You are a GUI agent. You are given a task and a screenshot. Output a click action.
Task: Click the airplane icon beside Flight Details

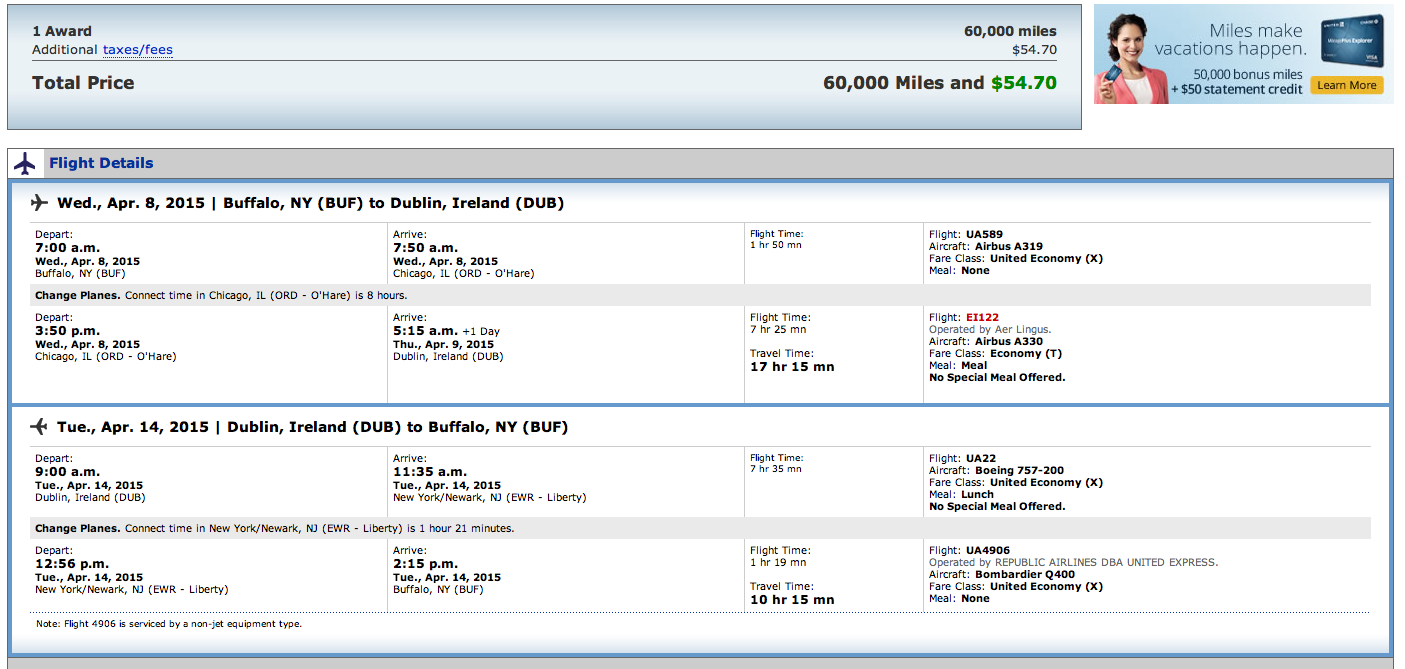pos(25,163)
